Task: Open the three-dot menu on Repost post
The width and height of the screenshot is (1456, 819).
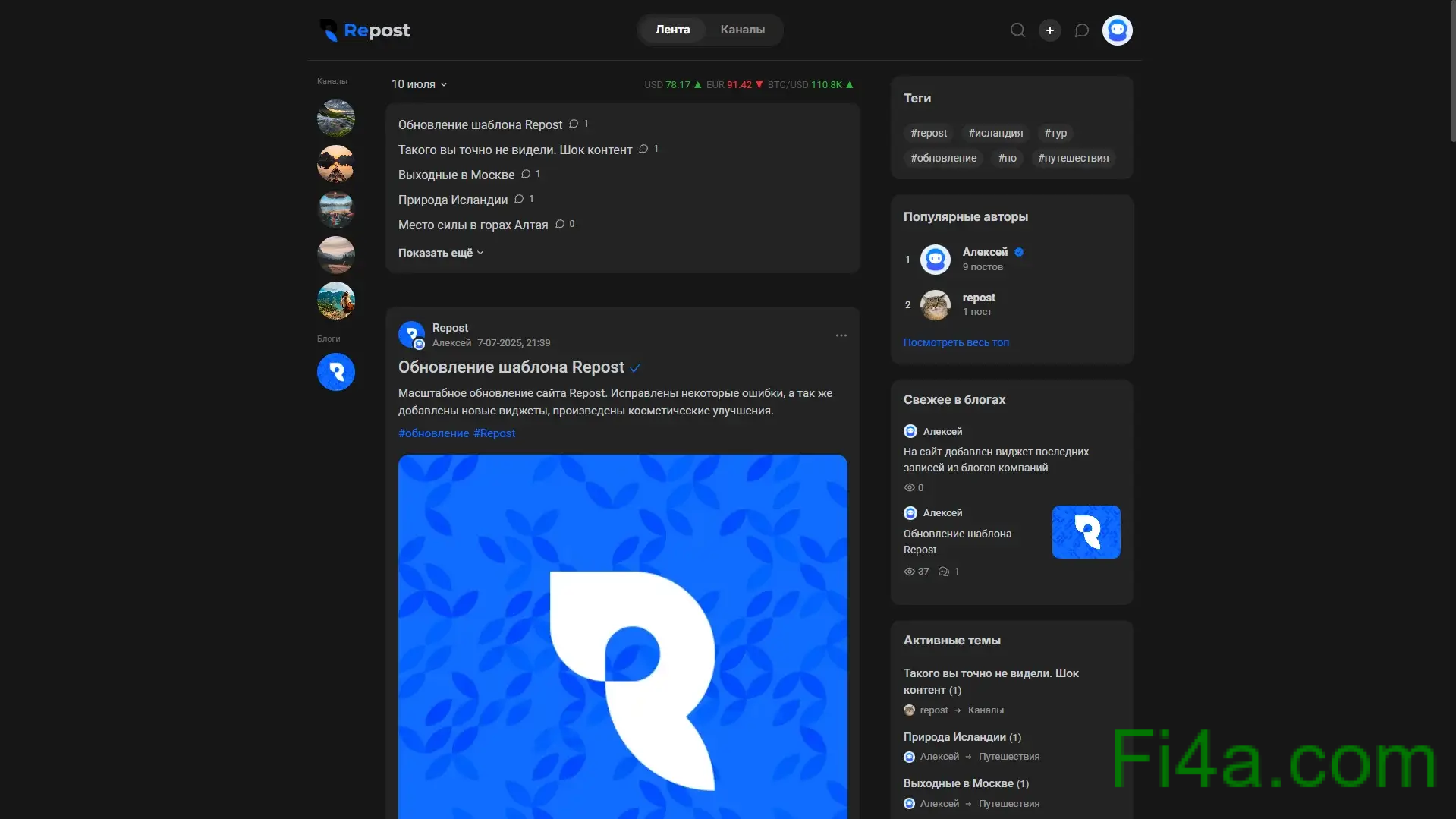Action: tap(841, 335)
